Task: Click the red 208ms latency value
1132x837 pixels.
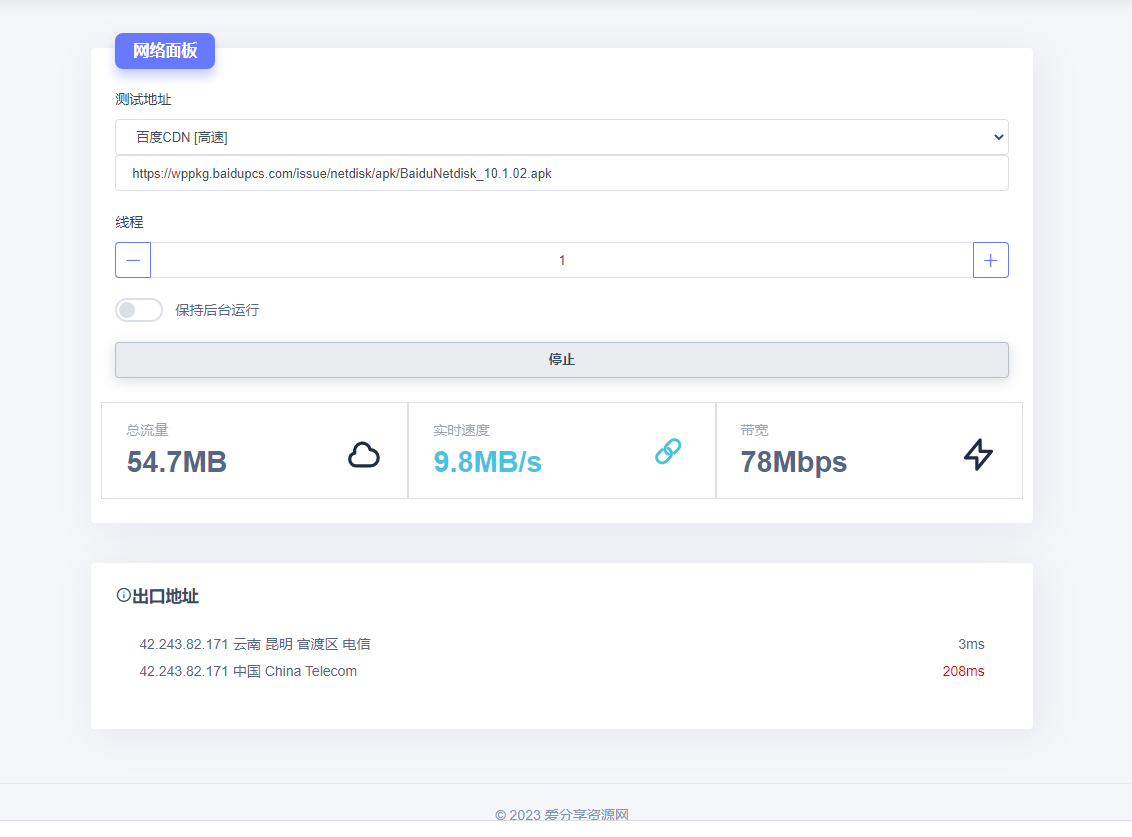Action: [962, 671]
